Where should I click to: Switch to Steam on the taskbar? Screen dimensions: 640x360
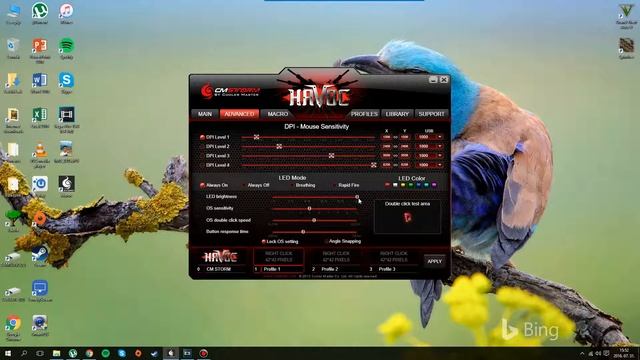[x=154, y=353]
